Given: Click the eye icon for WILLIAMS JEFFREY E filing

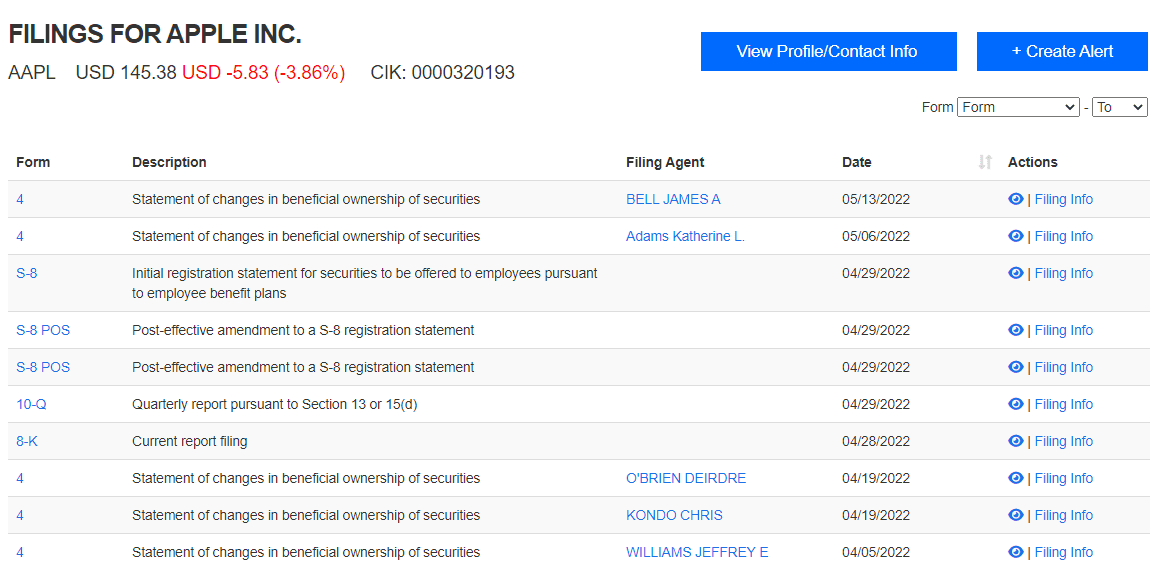Looking at the screenshot, I should (x=1015, y=552).
